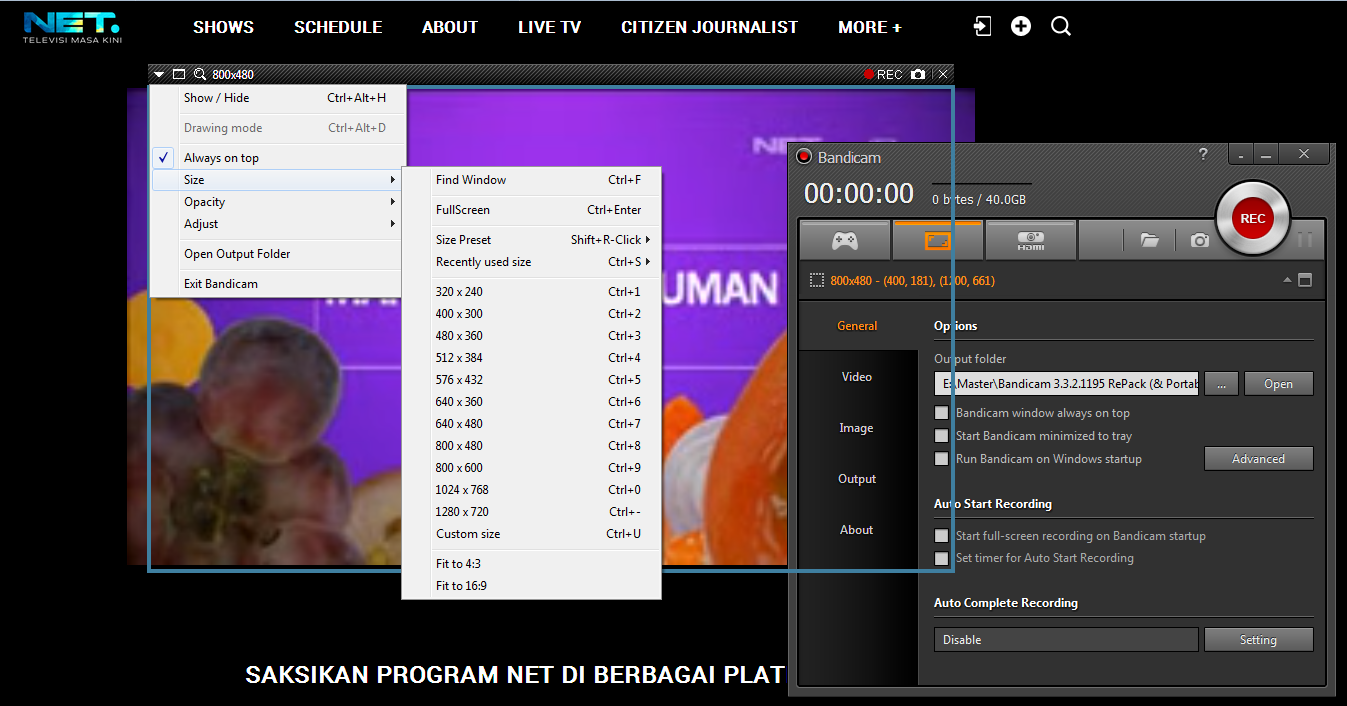
Task: Toggle 'Always on top' menu item
Action: [x=278, y=158]
